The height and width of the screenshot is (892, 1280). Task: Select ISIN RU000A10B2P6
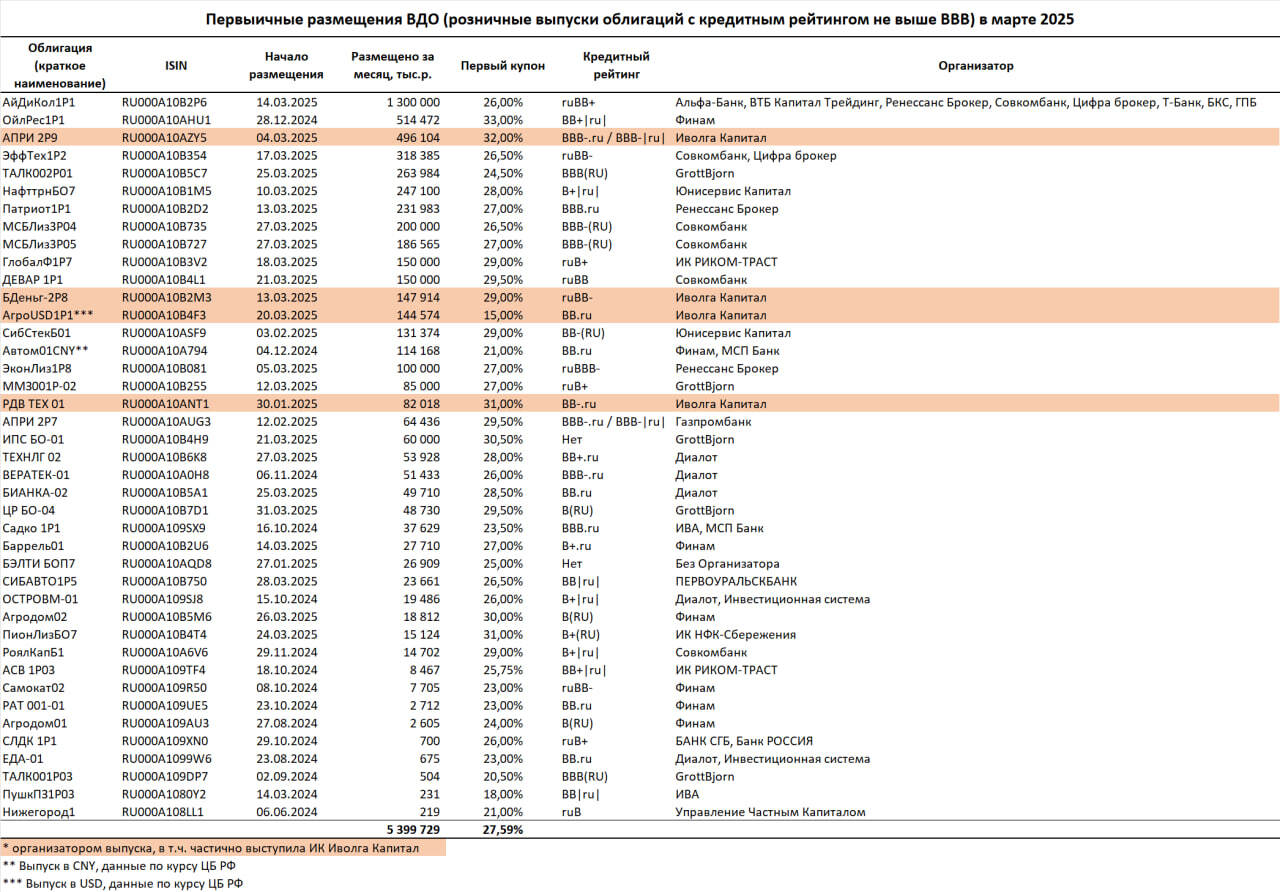point(165,102)
